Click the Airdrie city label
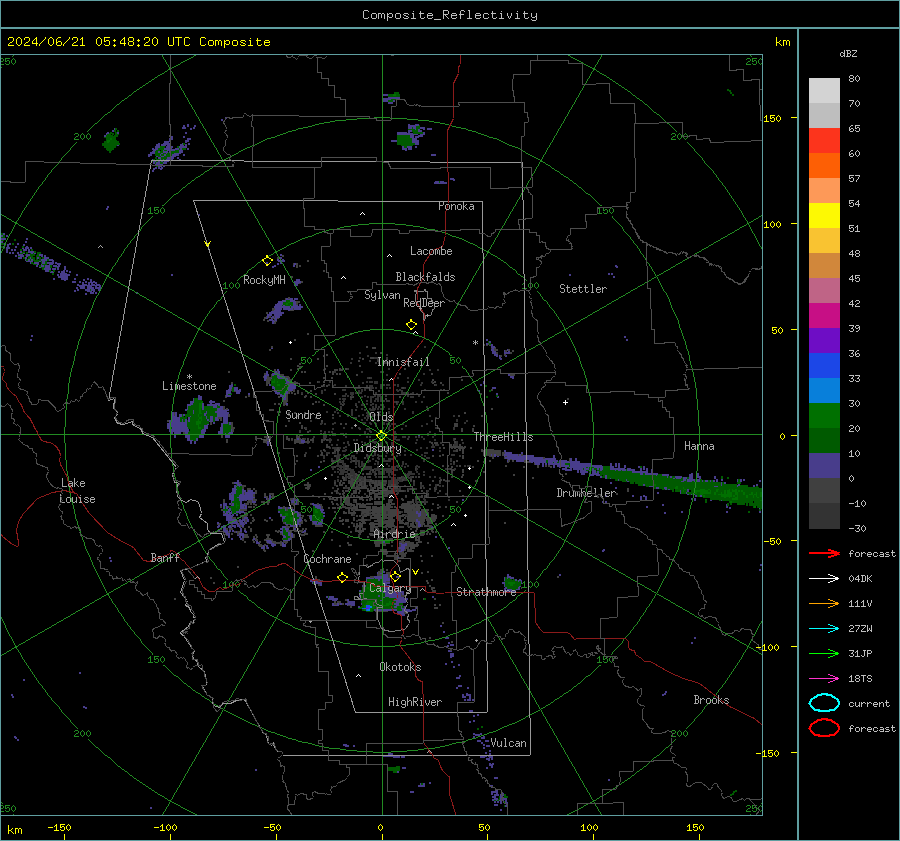The height and width of the screenshot is (841, 900). coord(394,534)
